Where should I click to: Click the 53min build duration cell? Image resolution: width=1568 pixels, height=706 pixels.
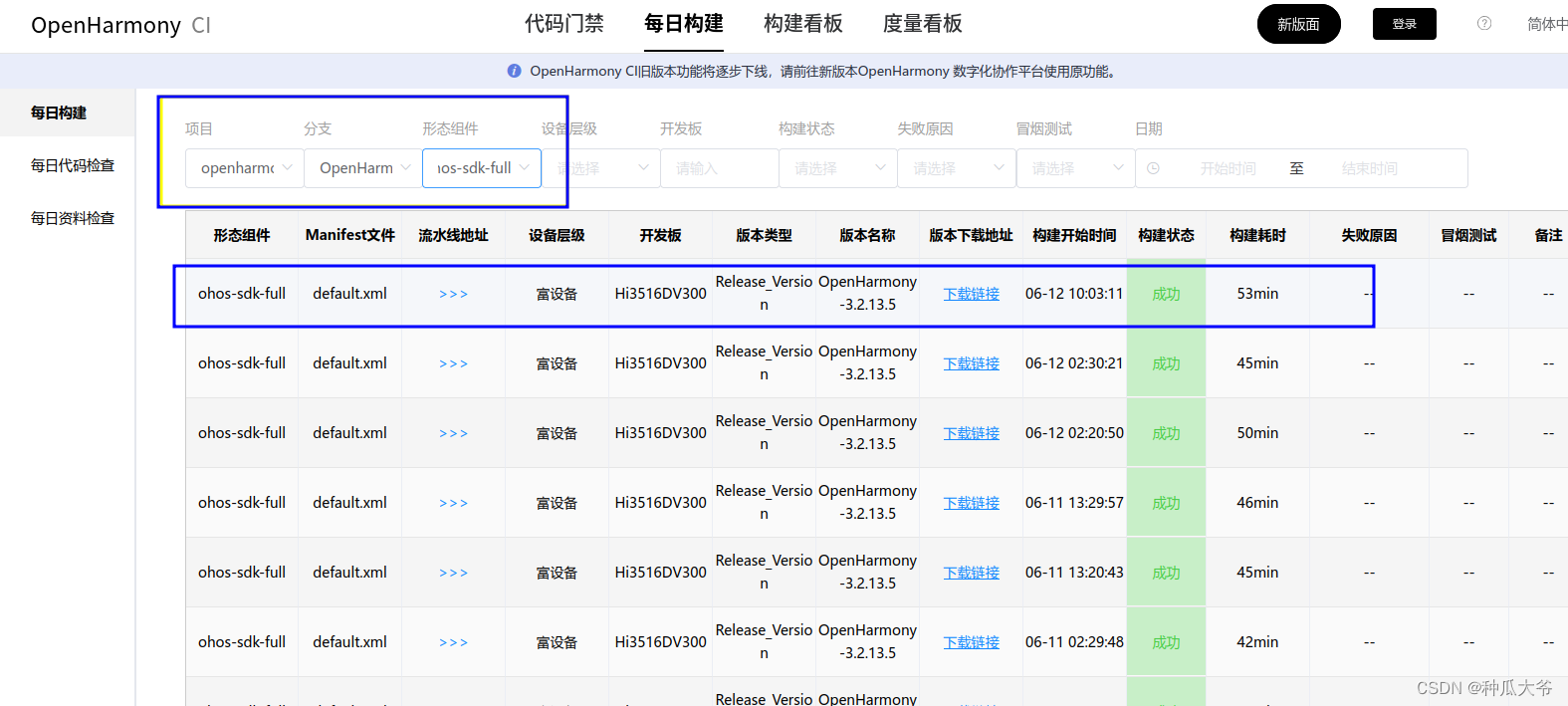(x=1257, y=294)
